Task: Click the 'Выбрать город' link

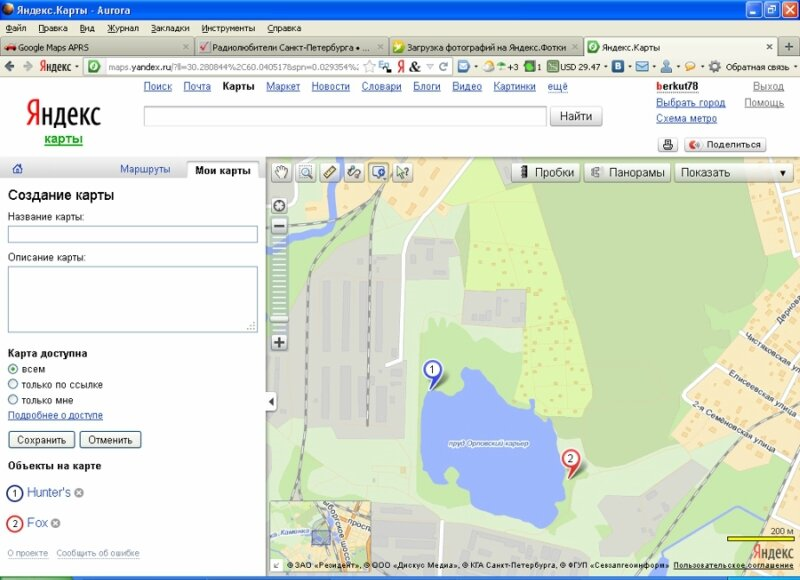Action: click(x=690, y=103)
